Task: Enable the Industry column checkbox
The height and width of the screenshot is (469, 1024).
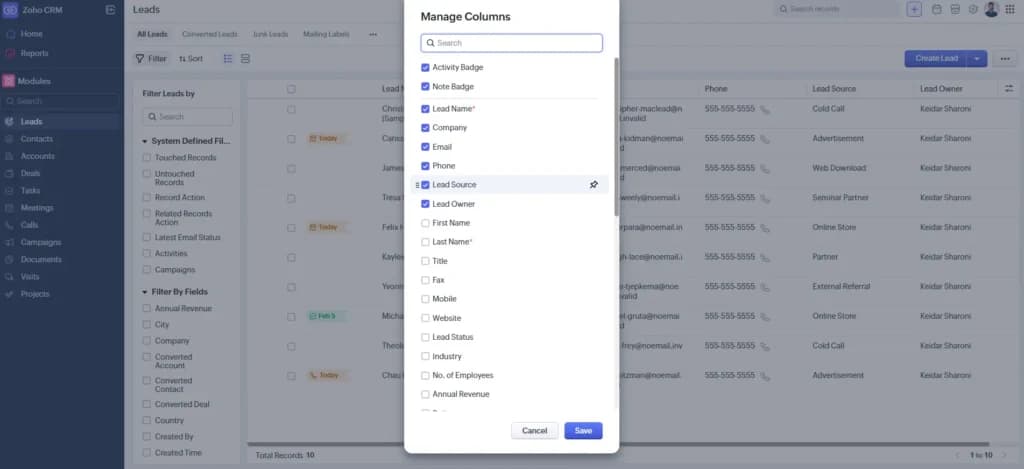Action: 425,357
